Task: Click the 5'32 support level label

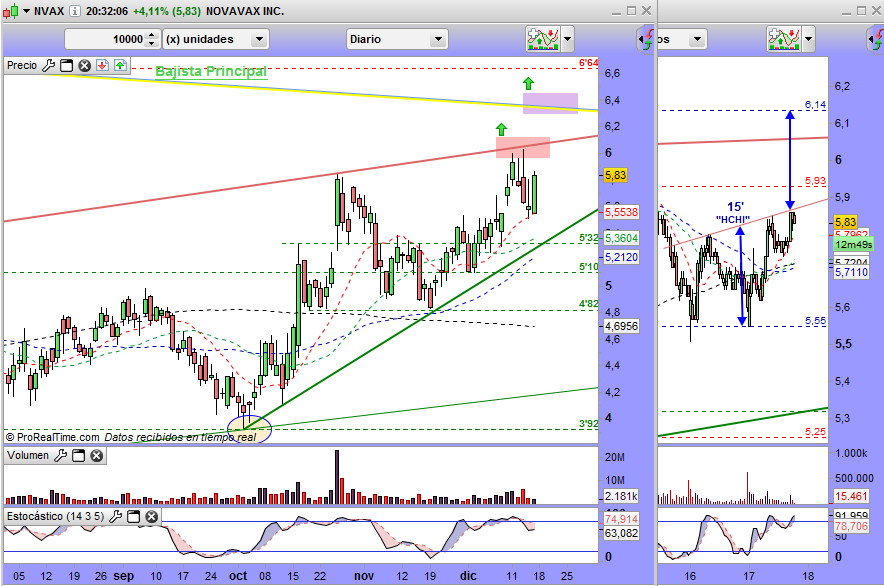Action: click(589, 239)
